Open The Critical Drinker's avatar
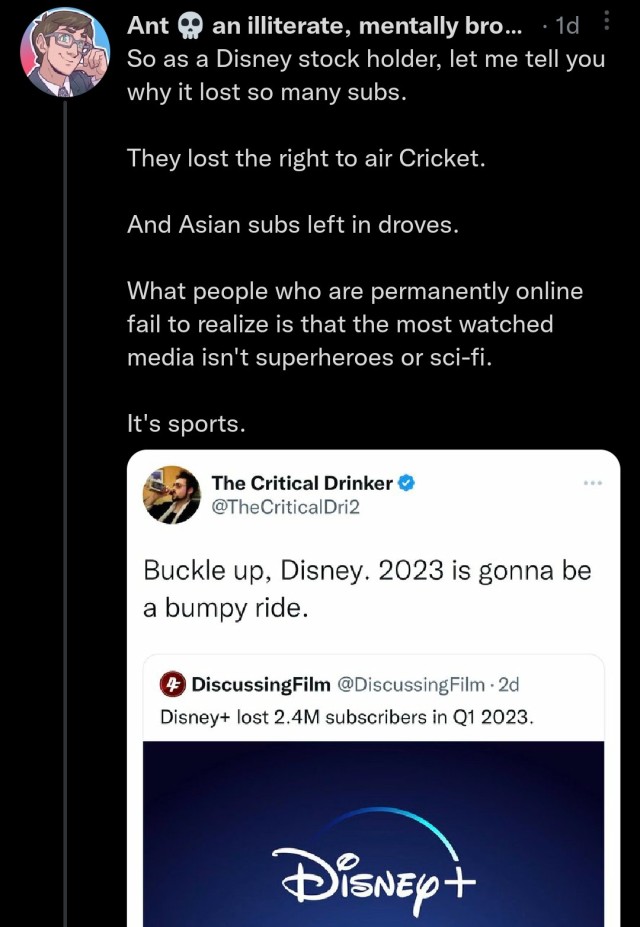The width and height of the screenshot is (640, 927). tap(172, 495)
